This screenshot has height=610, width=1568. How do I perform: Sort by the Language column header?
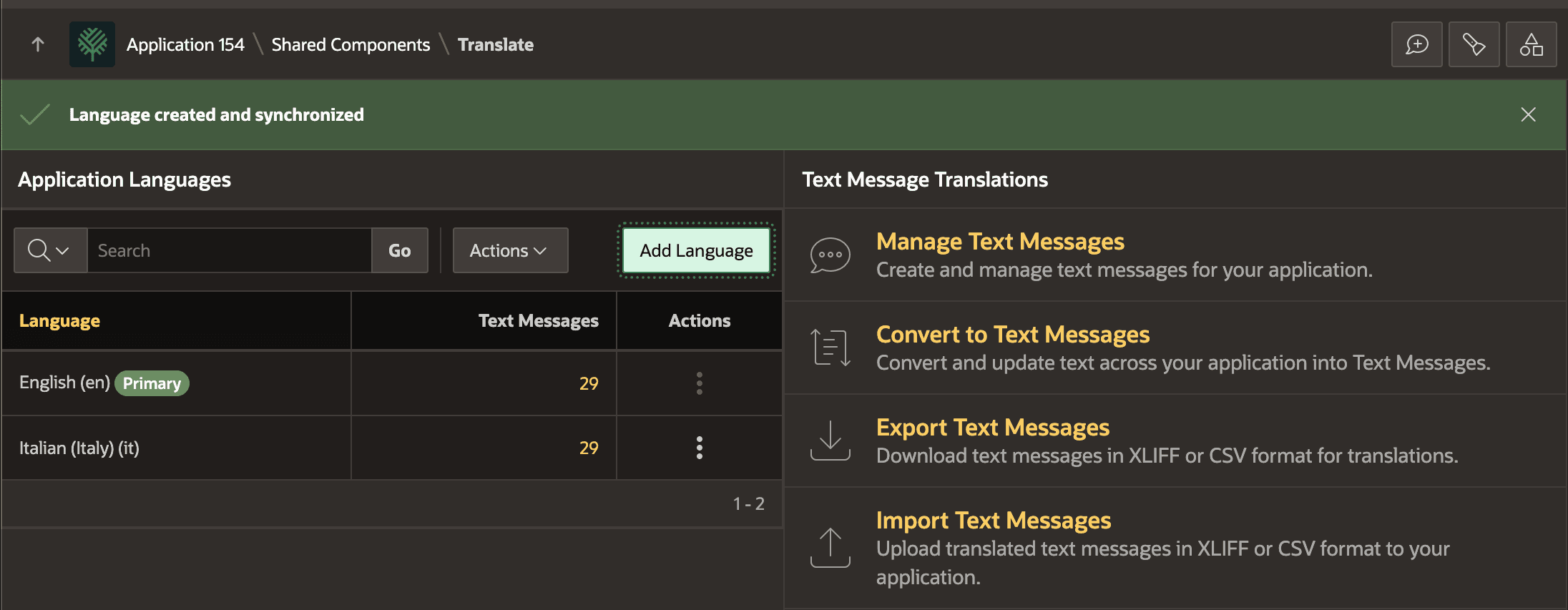[59, 320]
